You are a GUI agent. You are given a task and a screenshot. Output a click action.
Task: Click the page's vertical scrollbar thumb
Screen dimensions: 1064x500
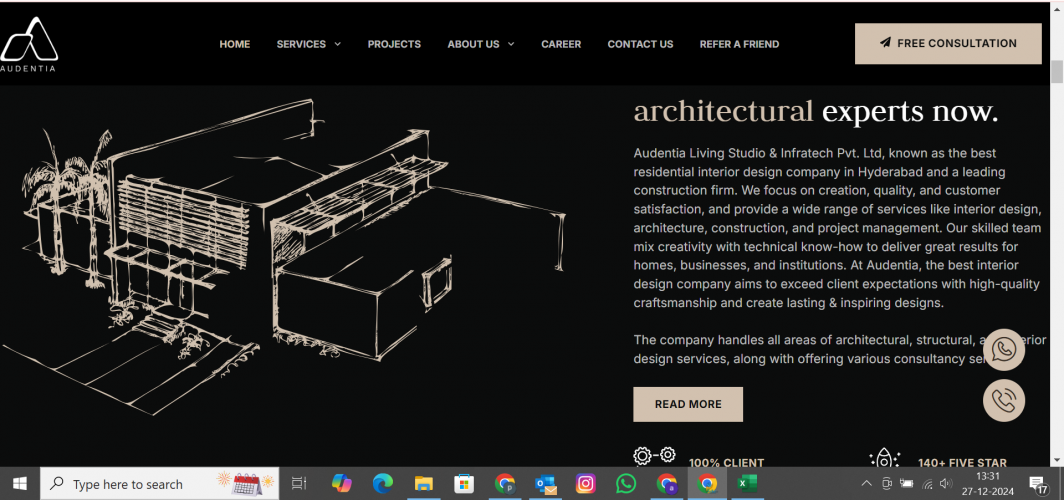click(x=1057, y=71)
